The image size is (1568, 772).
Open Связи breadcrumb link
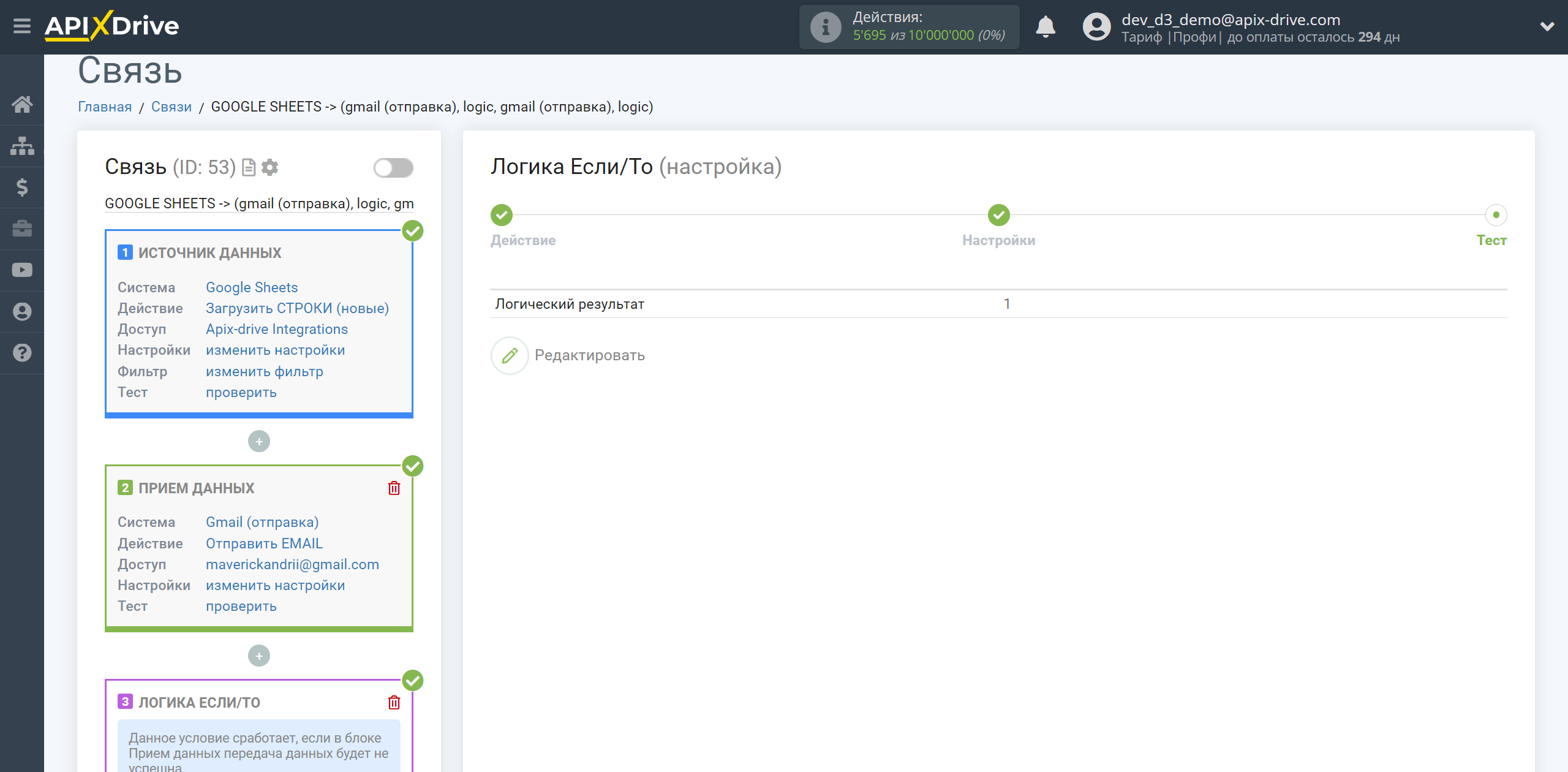(171, 107)
